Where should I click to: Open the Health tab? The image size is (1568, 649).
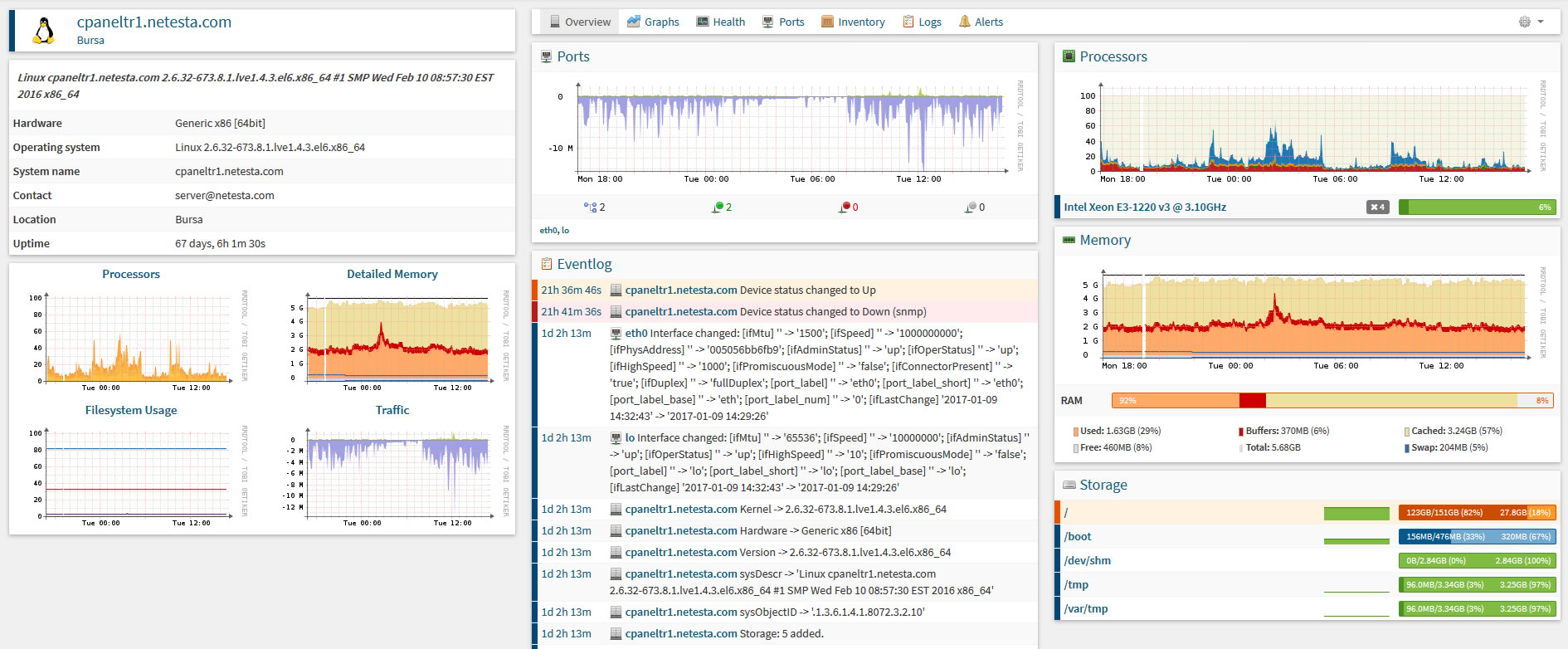click(x=720, y=22)
